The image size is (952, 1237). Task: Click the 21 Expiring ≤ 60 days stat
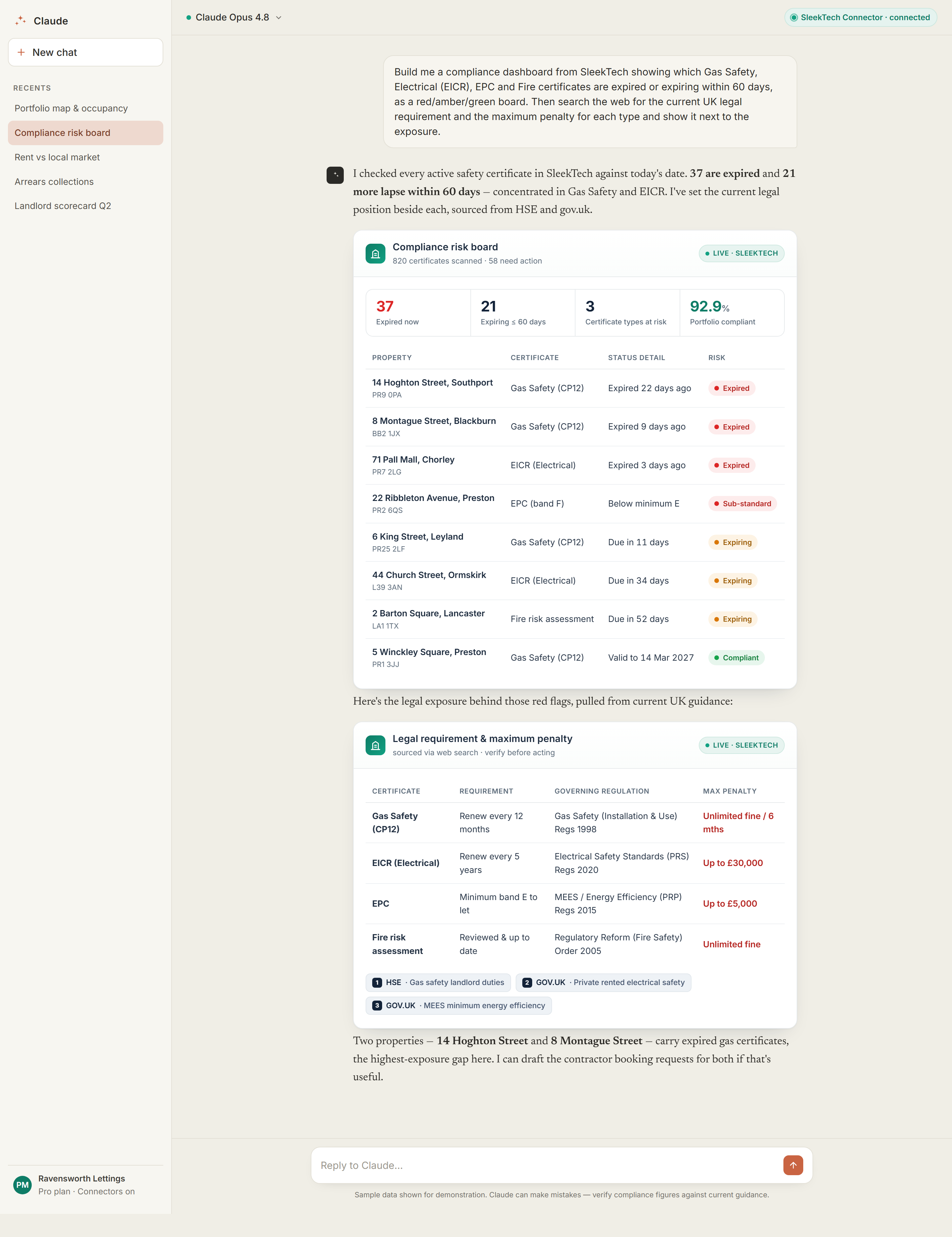coord(523,313)
